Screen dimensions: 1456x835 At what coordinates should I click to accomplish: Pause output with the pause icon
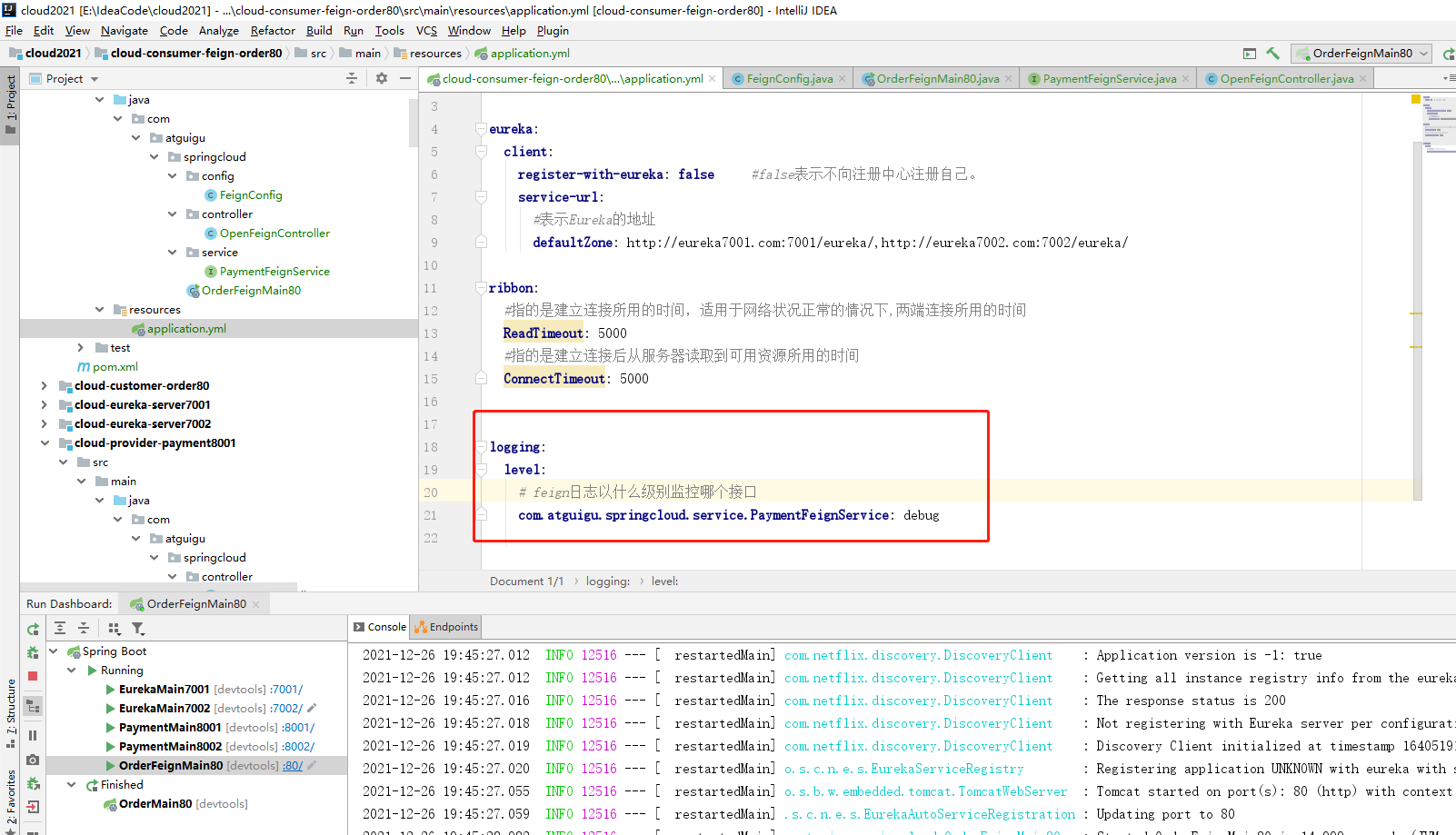tap(33, 735)
